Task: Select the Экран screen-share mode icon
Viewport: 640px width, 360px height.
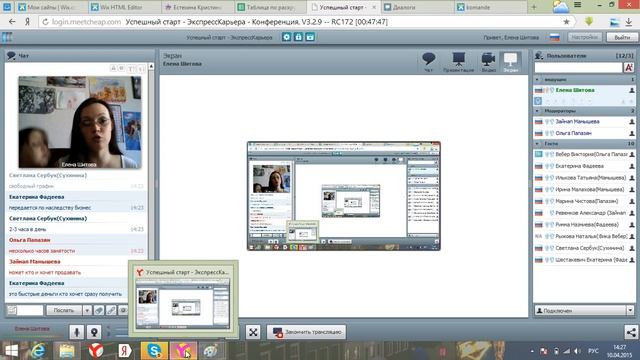Action: pos(511,62)
